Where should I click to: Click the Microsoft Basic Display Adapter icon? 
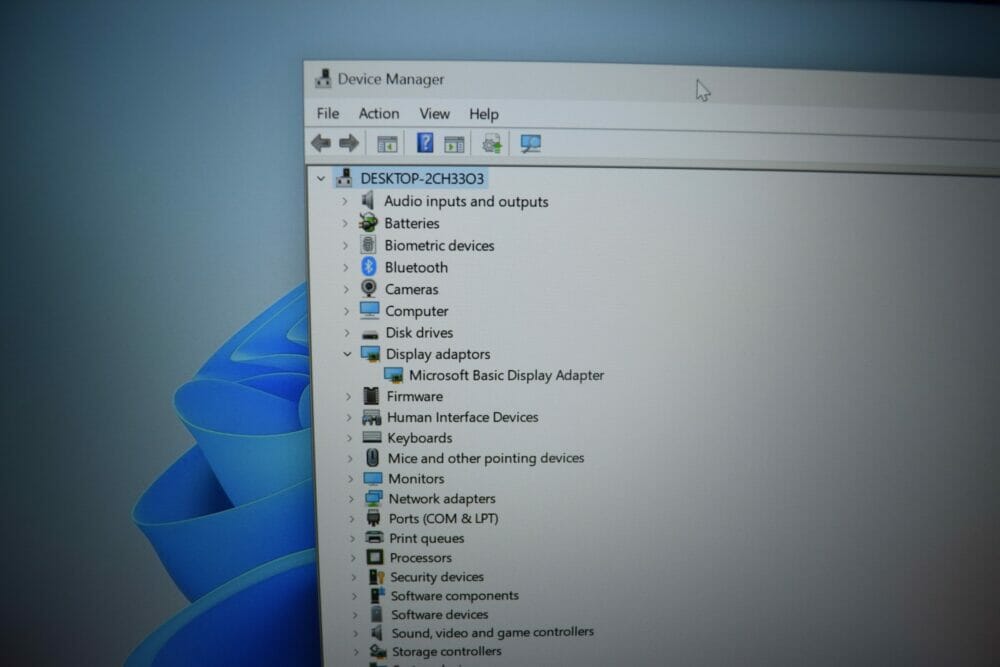393,376
